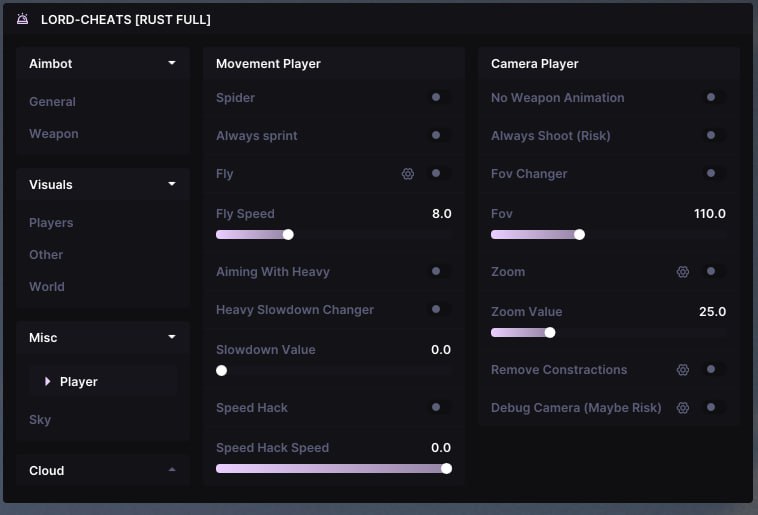Collapse the Visuals section arrow
The width and height of the screenshot is (758, 515).
pyautogui.click(x=172, y=184)
